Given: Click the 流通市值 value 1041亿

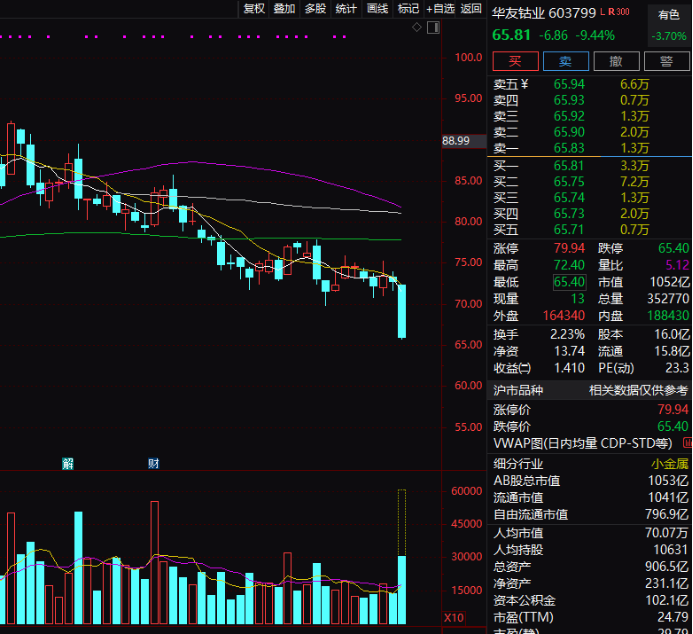Looking at the screenshot, I should pos(668,497).
